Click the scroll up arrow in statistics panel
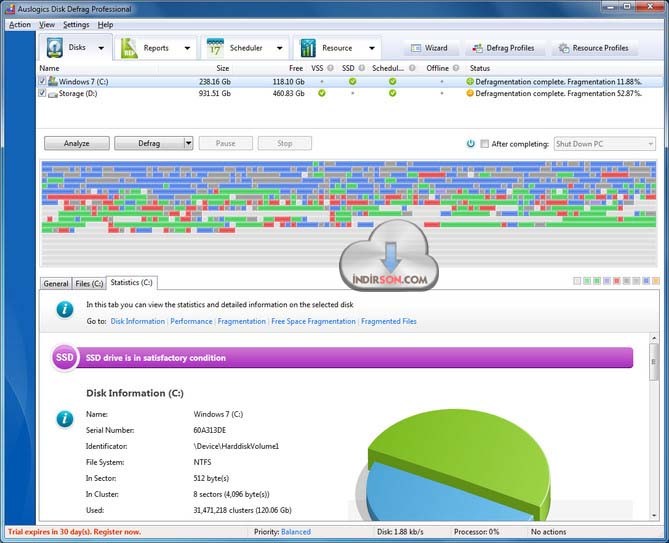Viewport: 669px width, 543px height. coord(654,338)
